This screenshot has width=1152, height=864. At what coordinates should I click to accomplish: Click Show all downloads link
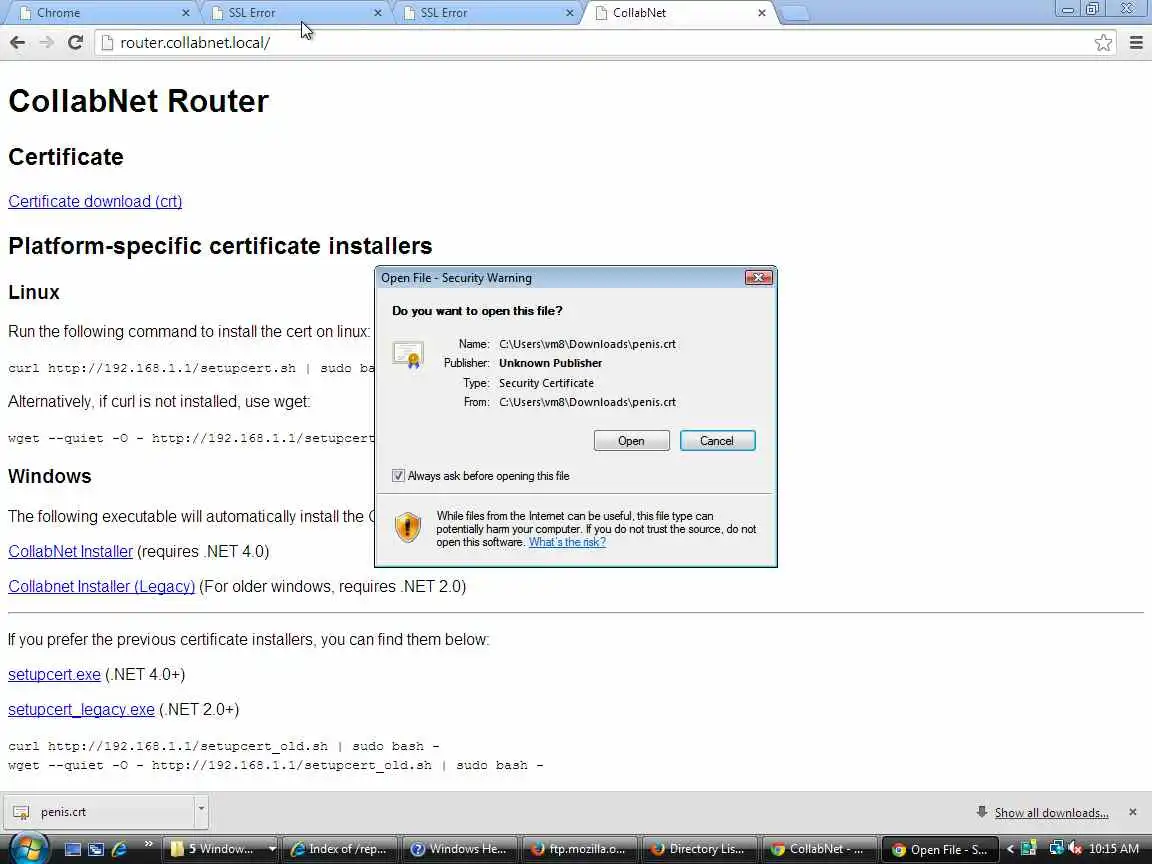point(1051,813)
